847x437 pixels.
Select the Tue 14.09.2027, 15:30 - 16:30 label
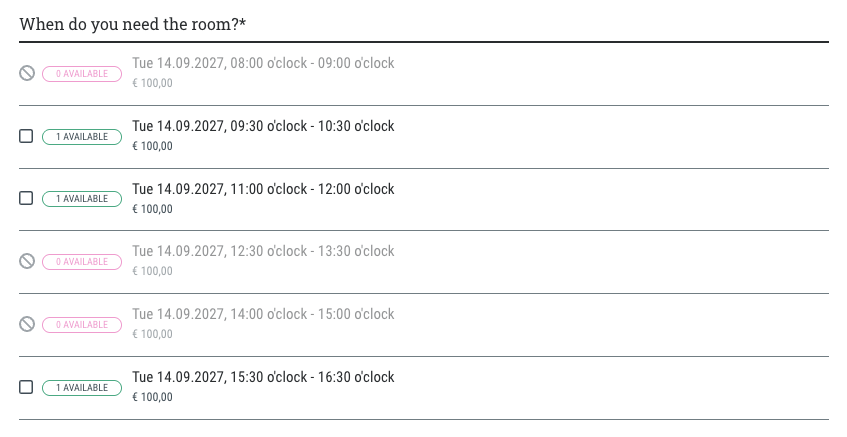(263, 377)
